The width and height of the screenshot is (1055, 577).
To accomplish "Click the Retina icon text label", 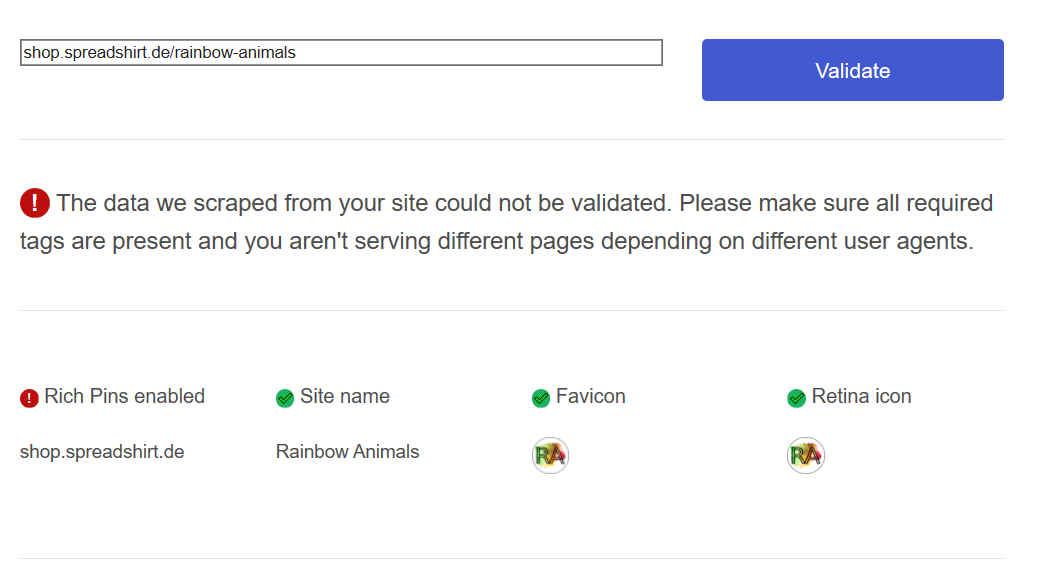I will [x=861, y=396].
